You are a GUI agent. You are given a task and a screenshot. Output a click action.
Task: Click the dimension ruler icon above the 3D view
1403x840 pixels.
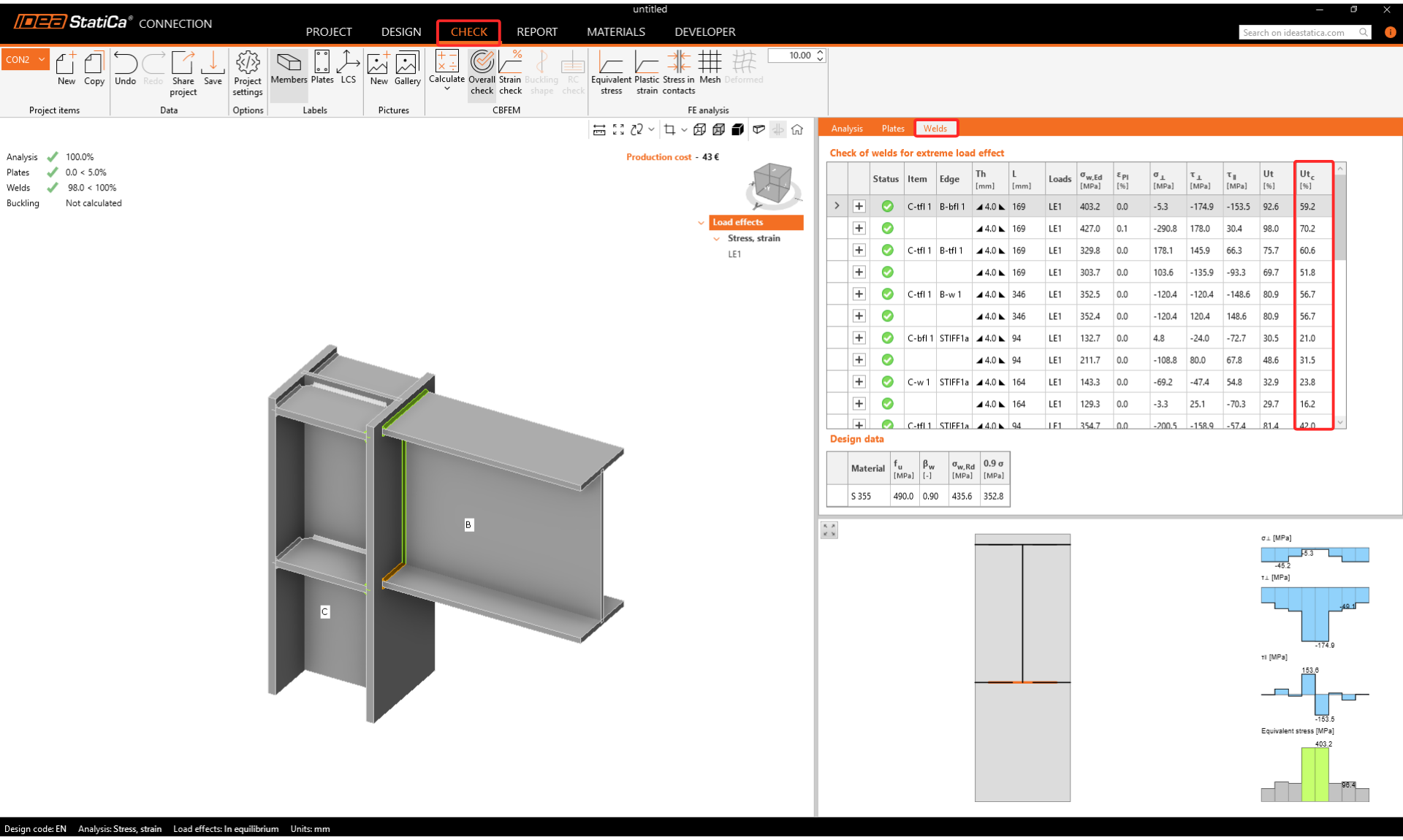(x=599, y=129)
